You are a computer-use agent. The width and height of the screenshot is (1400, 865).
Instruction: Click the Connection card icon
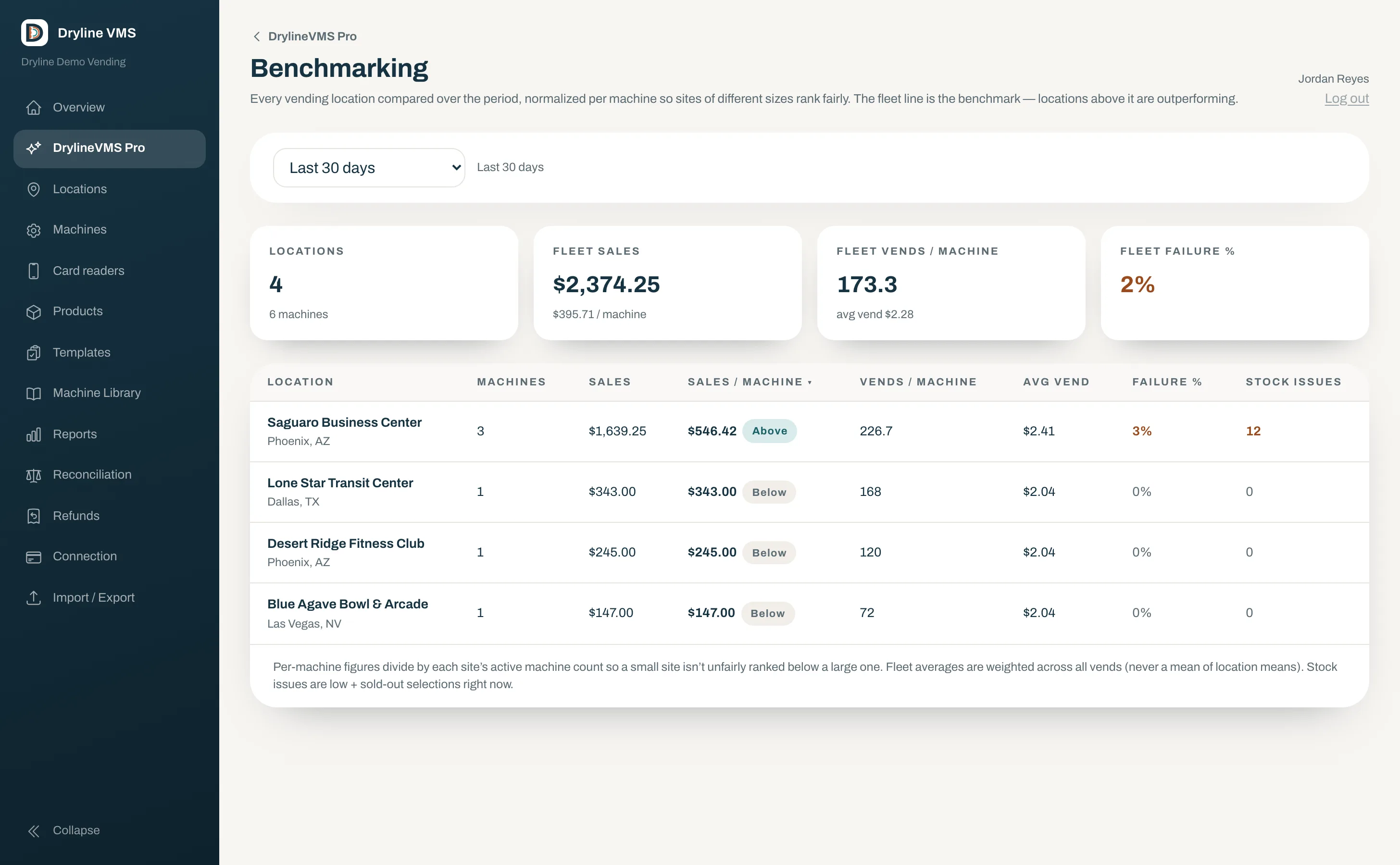pos(34,557)
